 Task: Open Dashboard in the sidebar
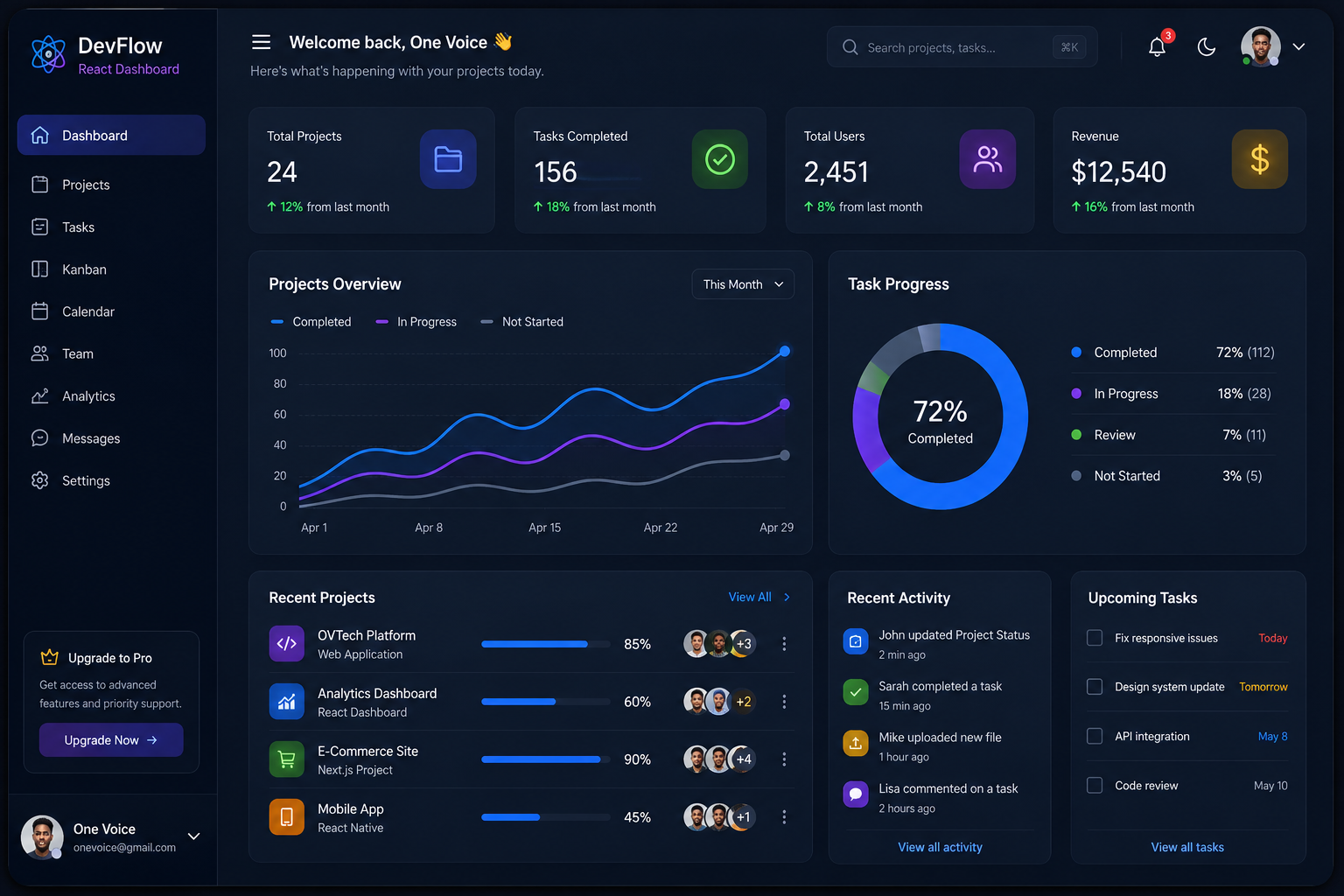coord(111,136)
